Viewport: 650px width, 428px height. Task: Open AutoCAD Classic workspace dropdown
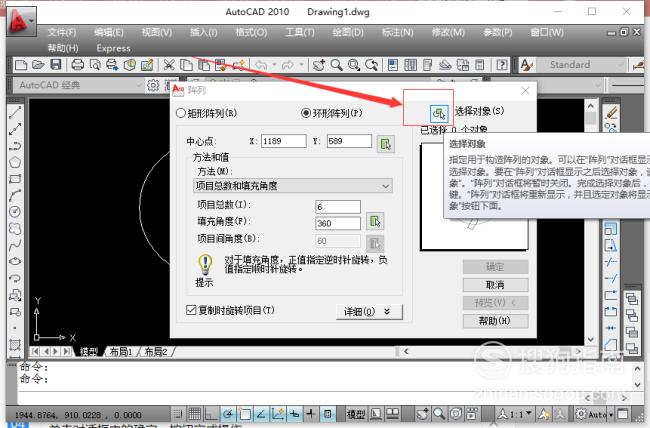point(79,85)
